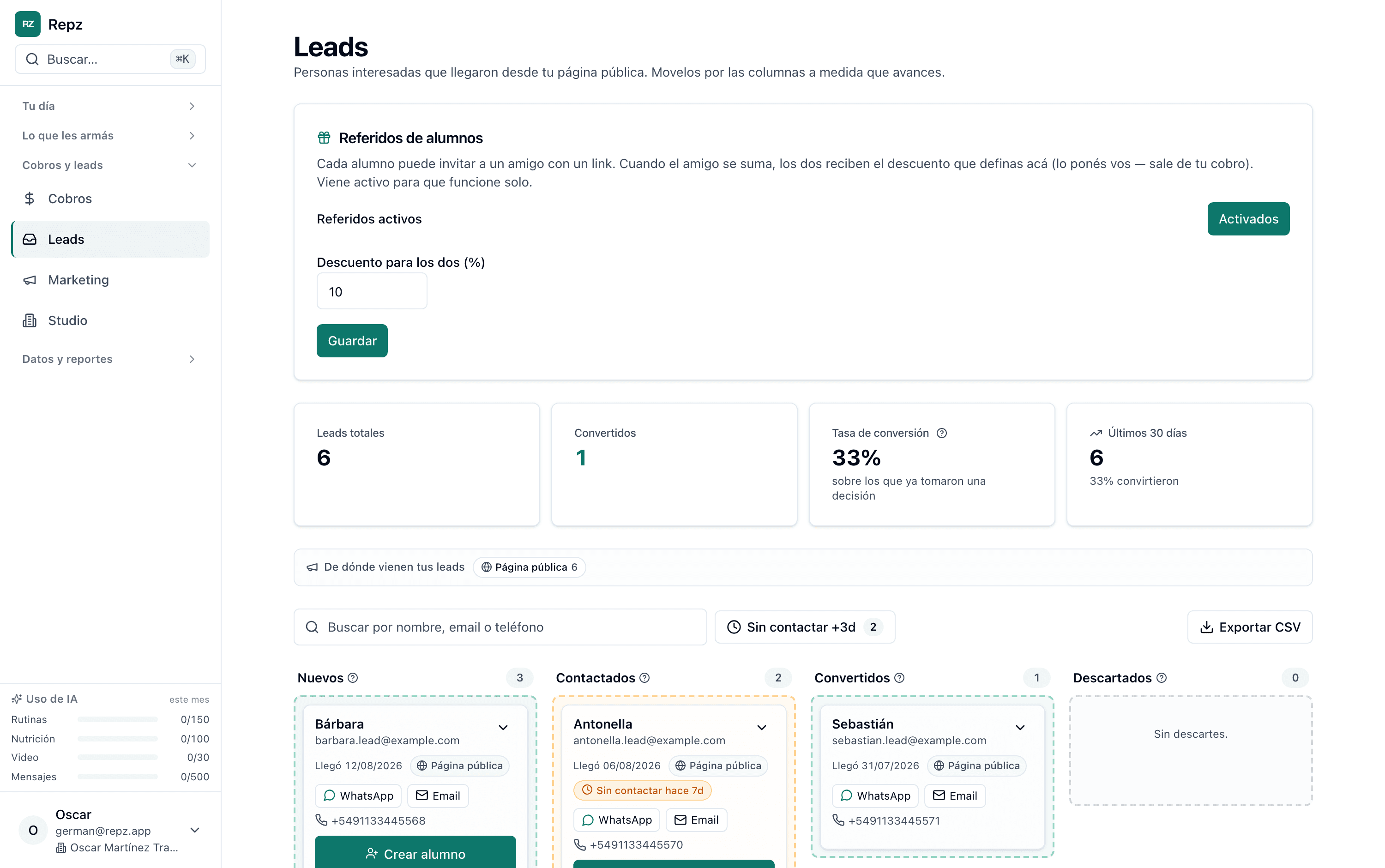This screenshot has height=868, width=1385.
Task: Click the magnifier icon in lead search field
Action: coord(312,627)
